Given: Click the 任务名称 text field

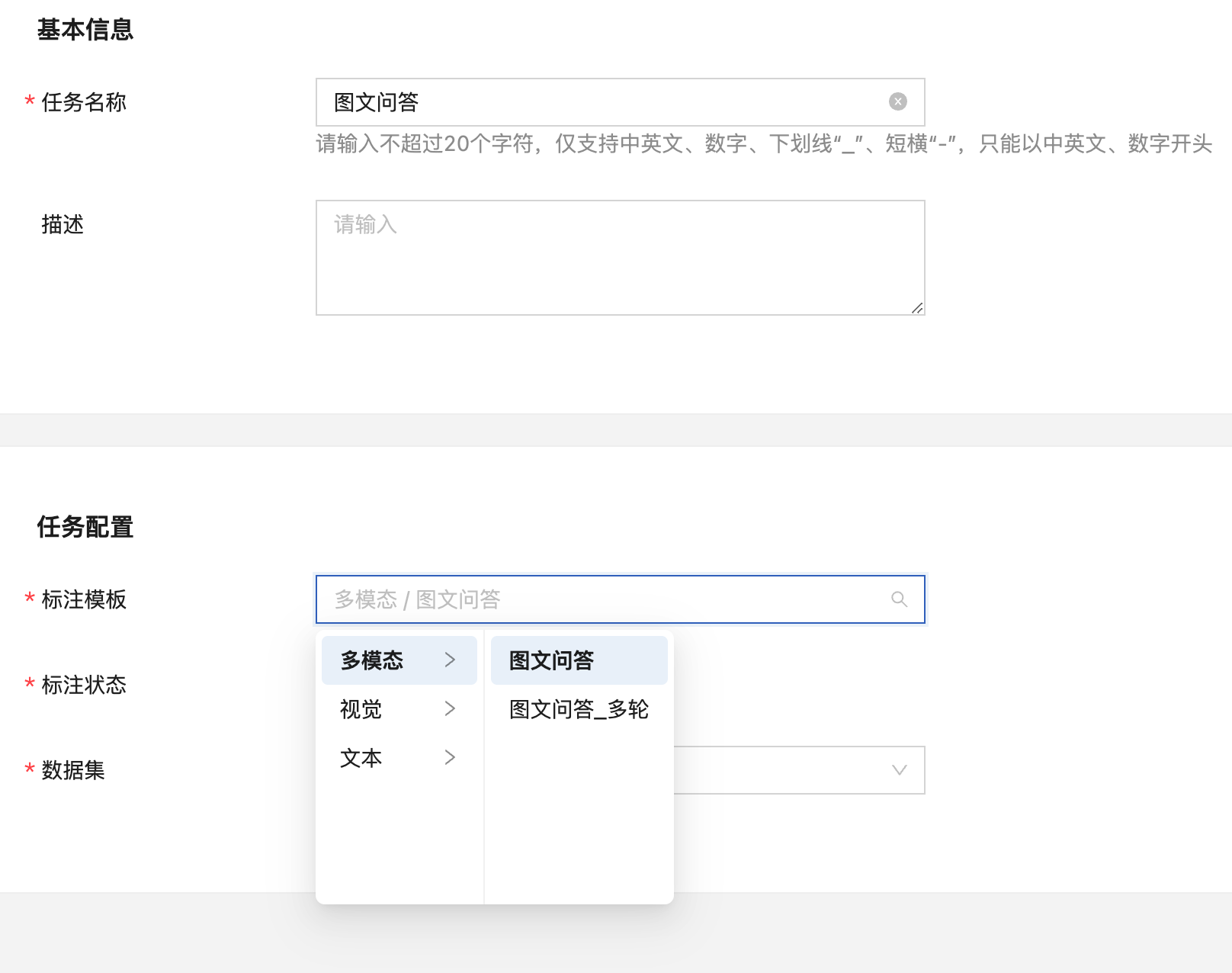Looking at the screenshot, I should coord(620,102).
